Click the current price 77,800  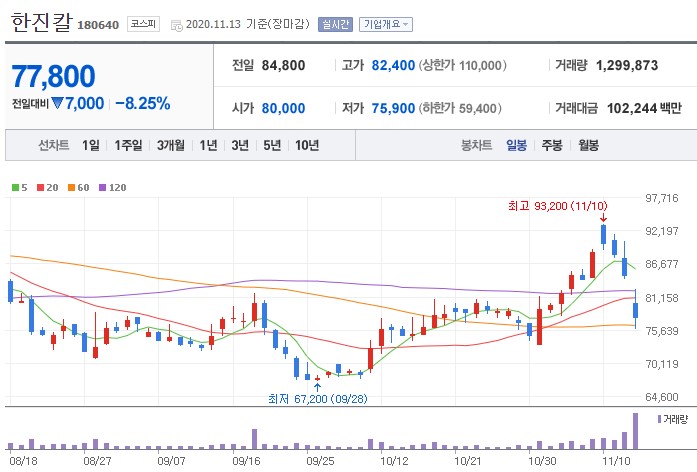[x=53, y=76]
